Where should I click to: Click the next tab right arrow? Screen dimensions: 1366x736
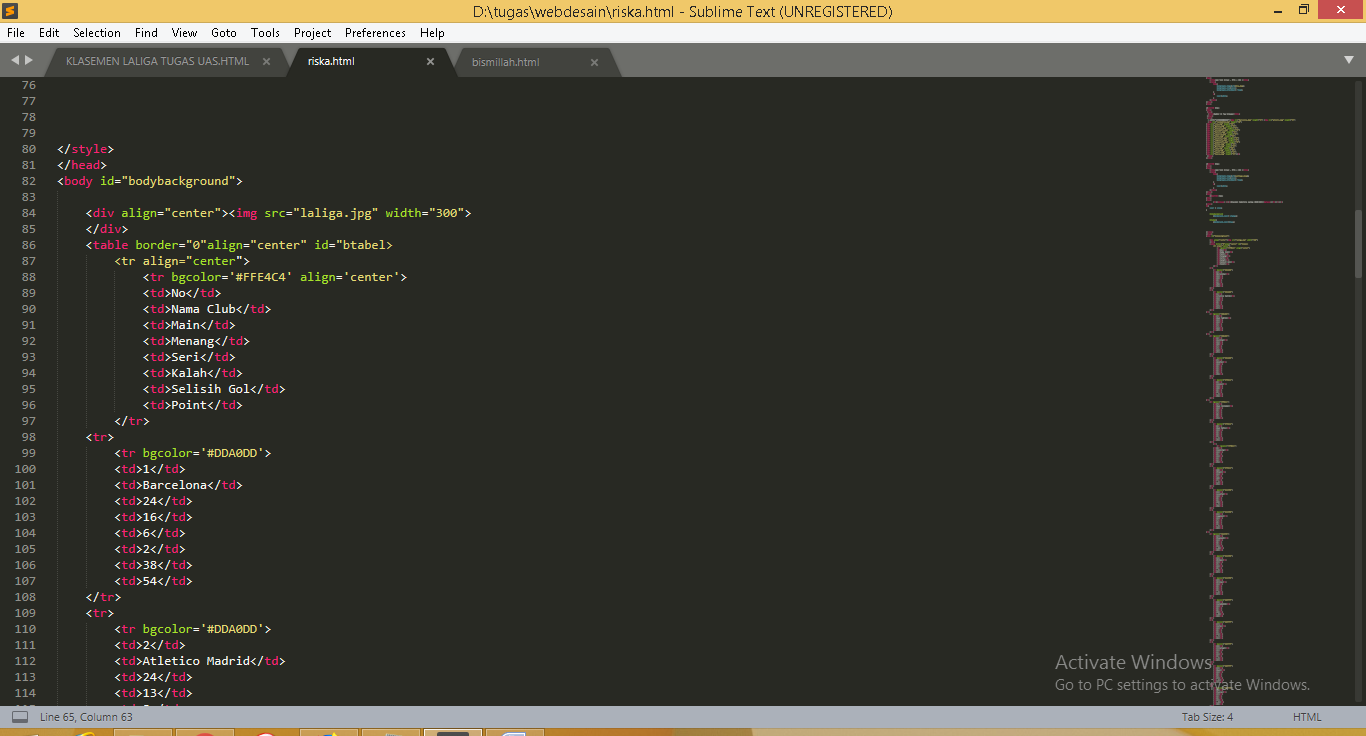click(x=29, y=61)
